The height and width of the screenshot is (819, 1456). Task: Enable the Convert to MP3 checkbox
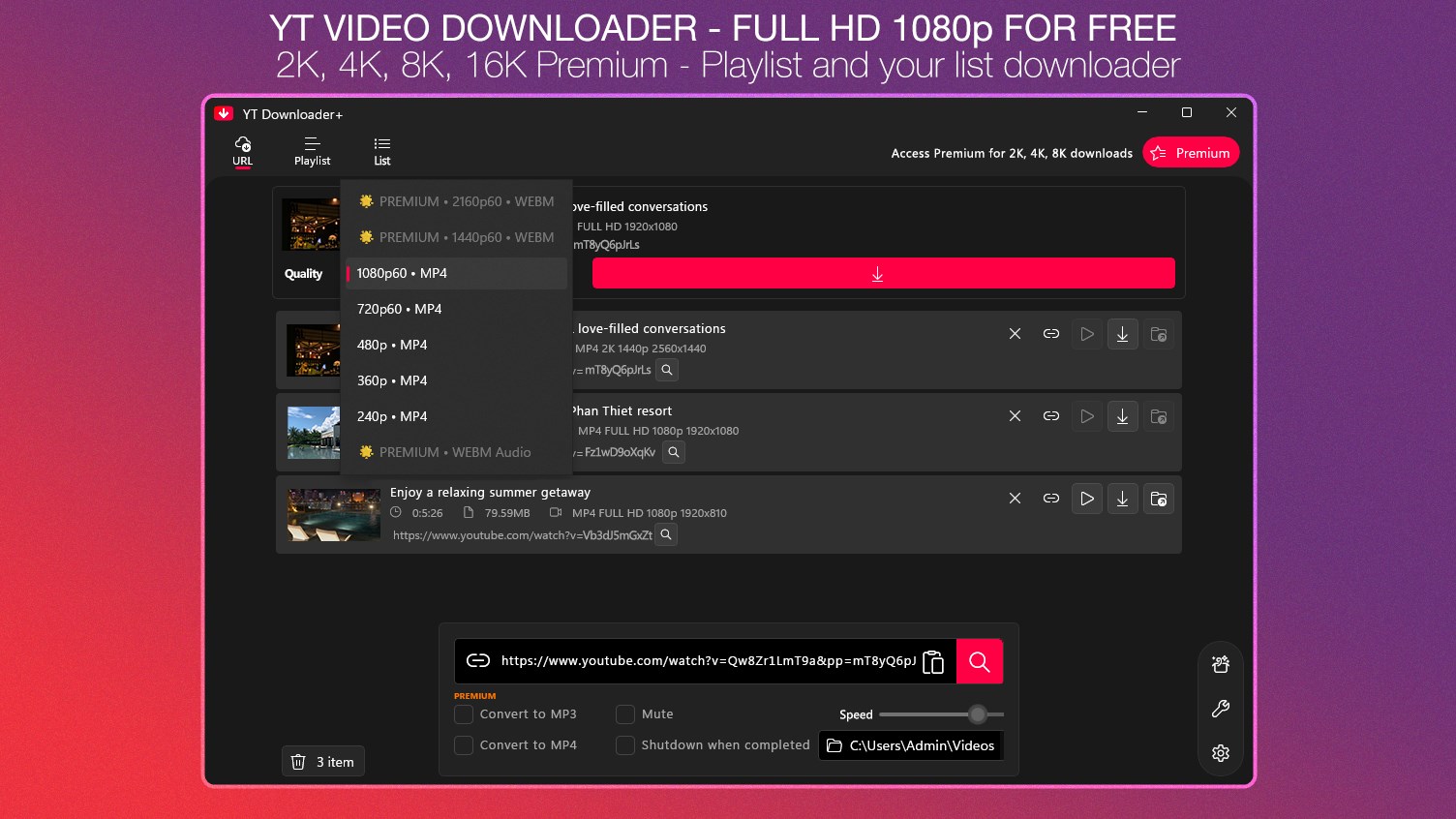point(463,713)
